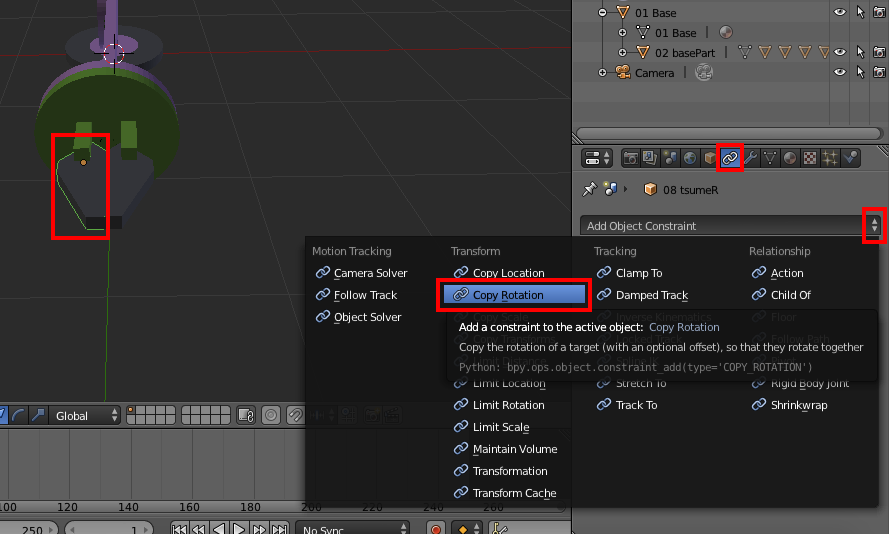Choose Follow Track constraint
The width and height of the screenshot is (889, 534).
[356, 295]
